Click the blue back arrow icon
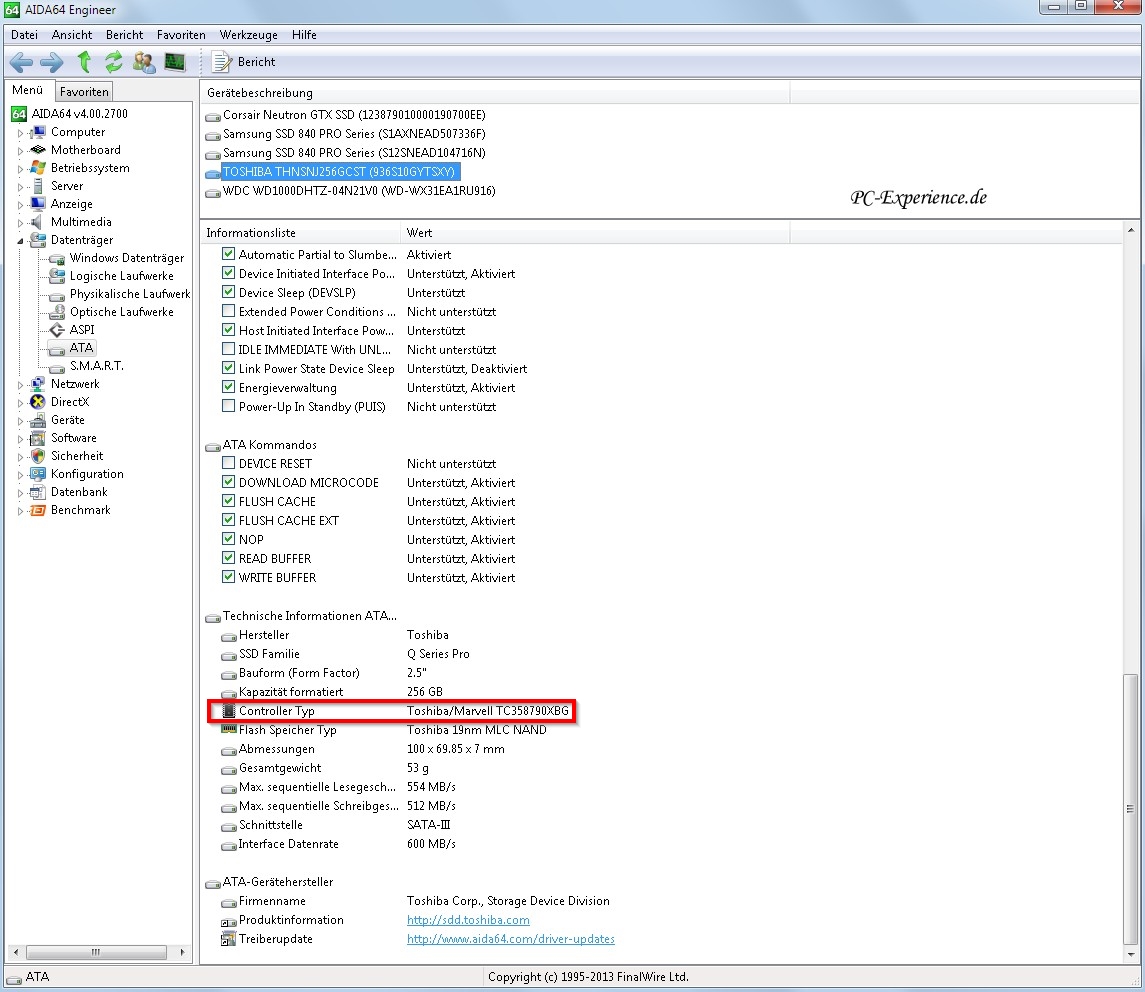This screenshot has width=1145, height=992. pyautogui.click(x=21, y=62)
